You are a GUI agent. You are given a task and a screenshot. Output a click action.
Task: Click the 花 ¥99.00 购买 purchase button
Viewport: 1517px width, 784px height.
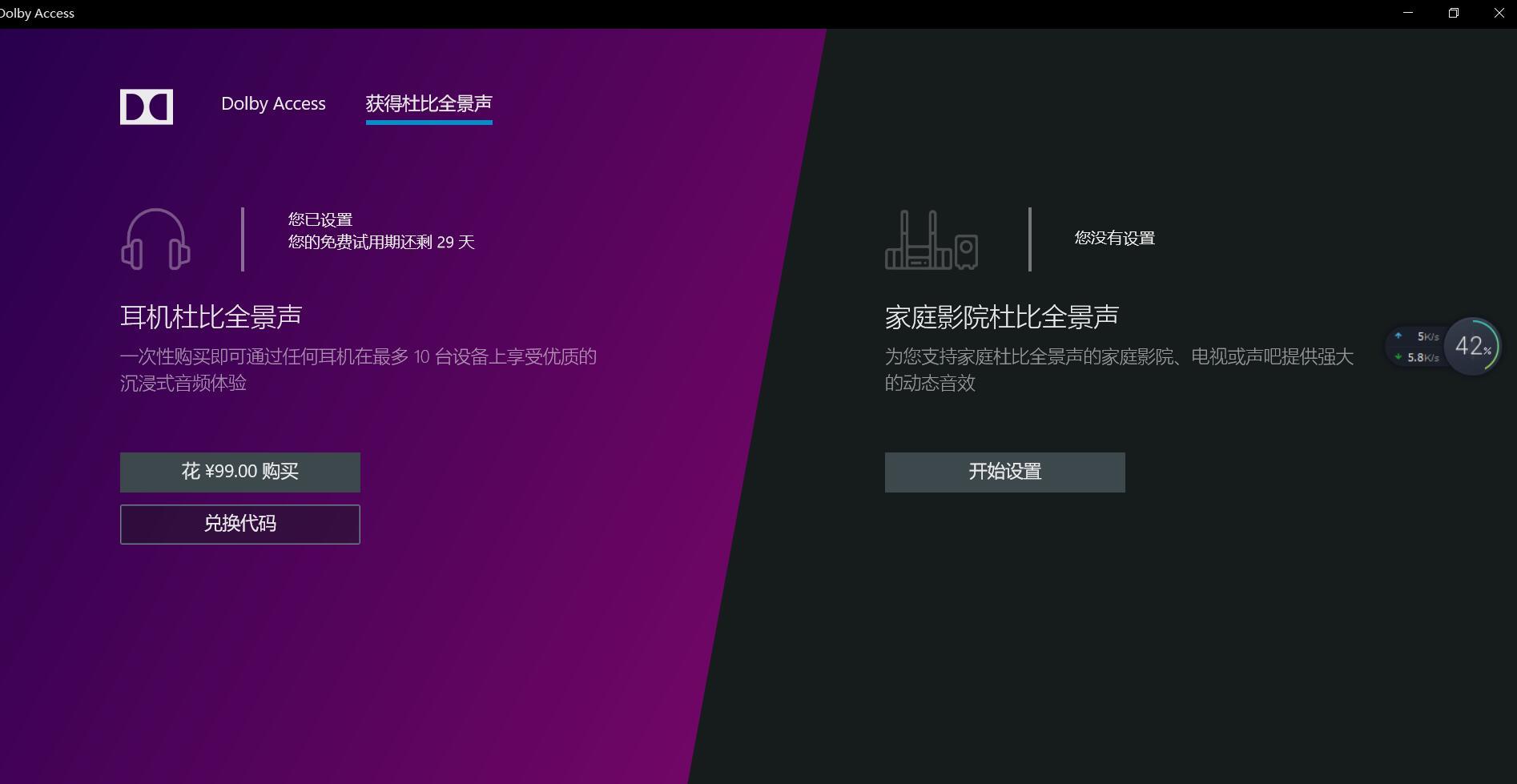click(239, 472)
